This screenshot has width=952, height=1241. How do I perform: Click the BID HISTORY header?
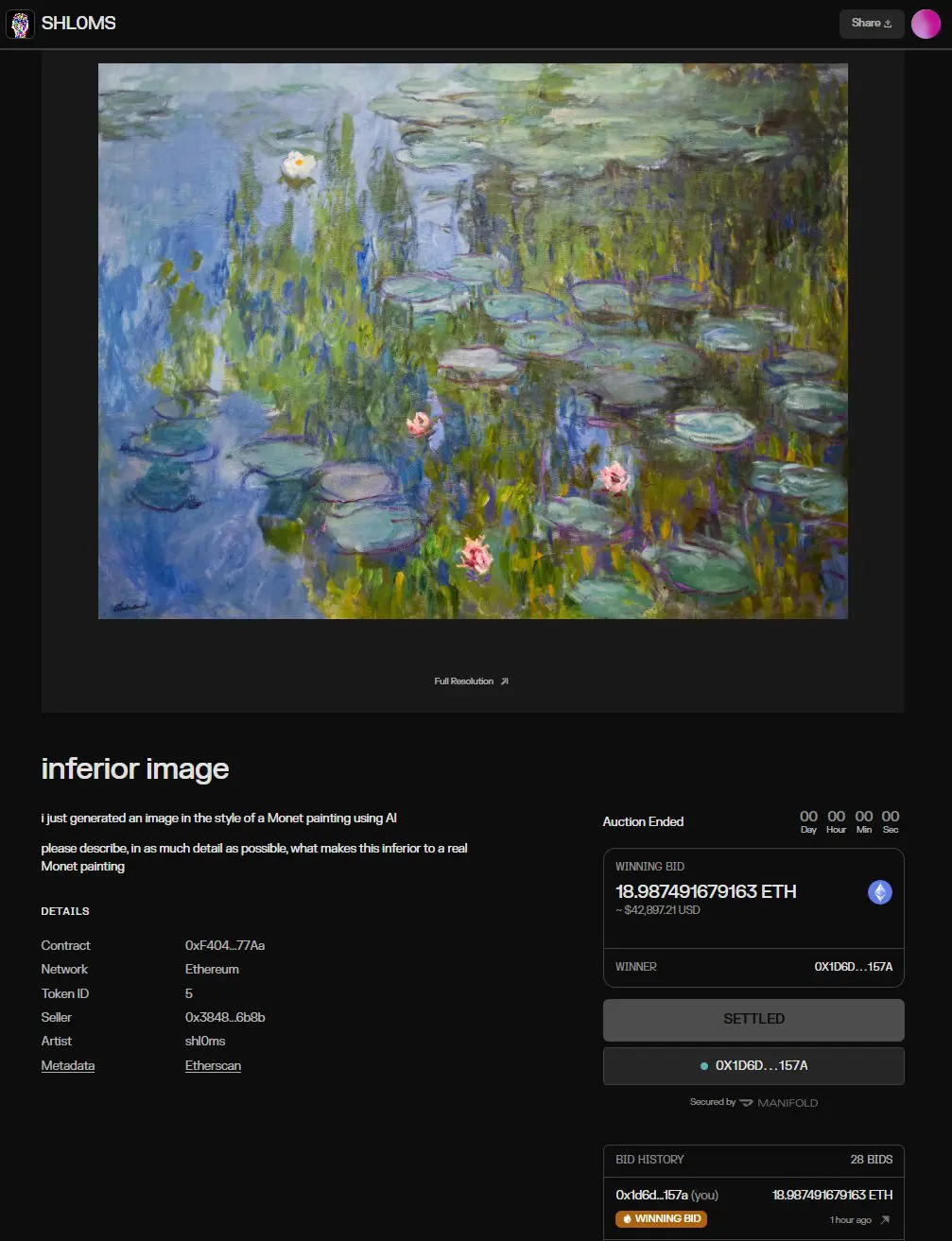[x=649, y=1160]
